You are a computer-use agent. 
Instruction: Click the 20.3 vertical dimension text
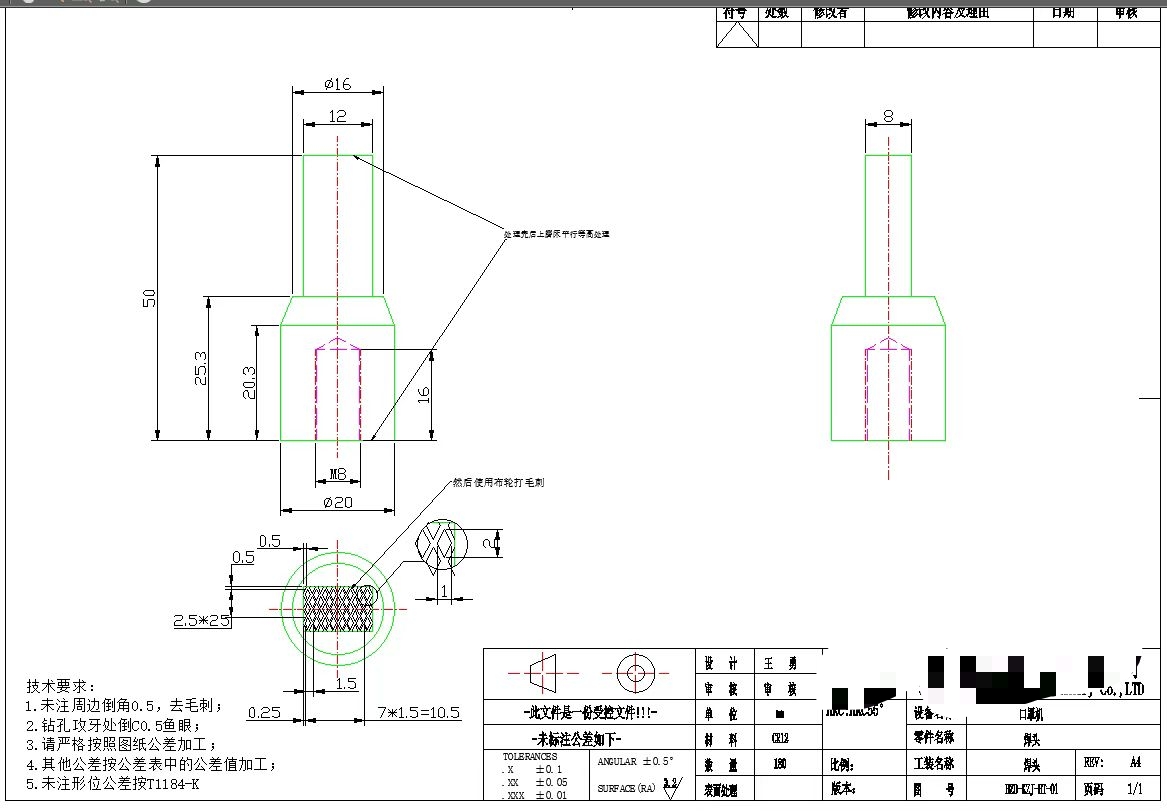pos(250,382)
